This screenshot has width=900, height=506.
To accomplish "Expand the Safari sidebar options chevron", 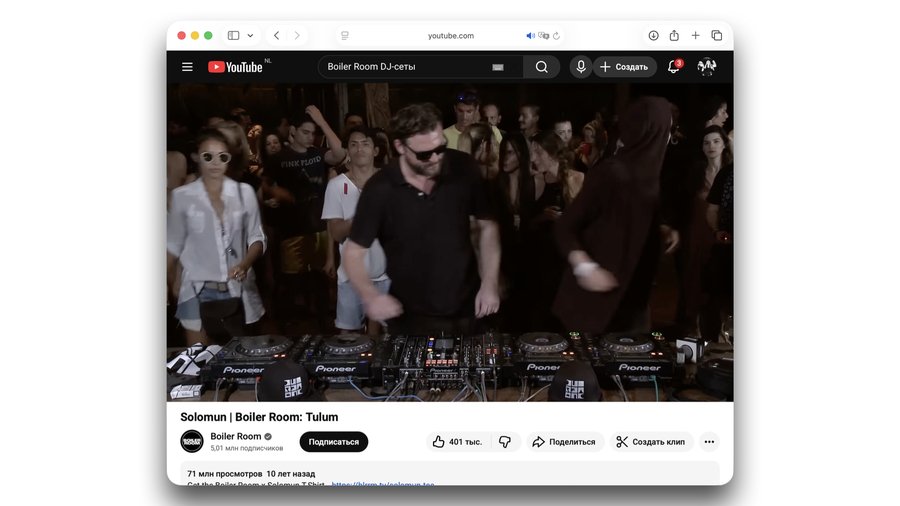I will [x=250, y=35].
